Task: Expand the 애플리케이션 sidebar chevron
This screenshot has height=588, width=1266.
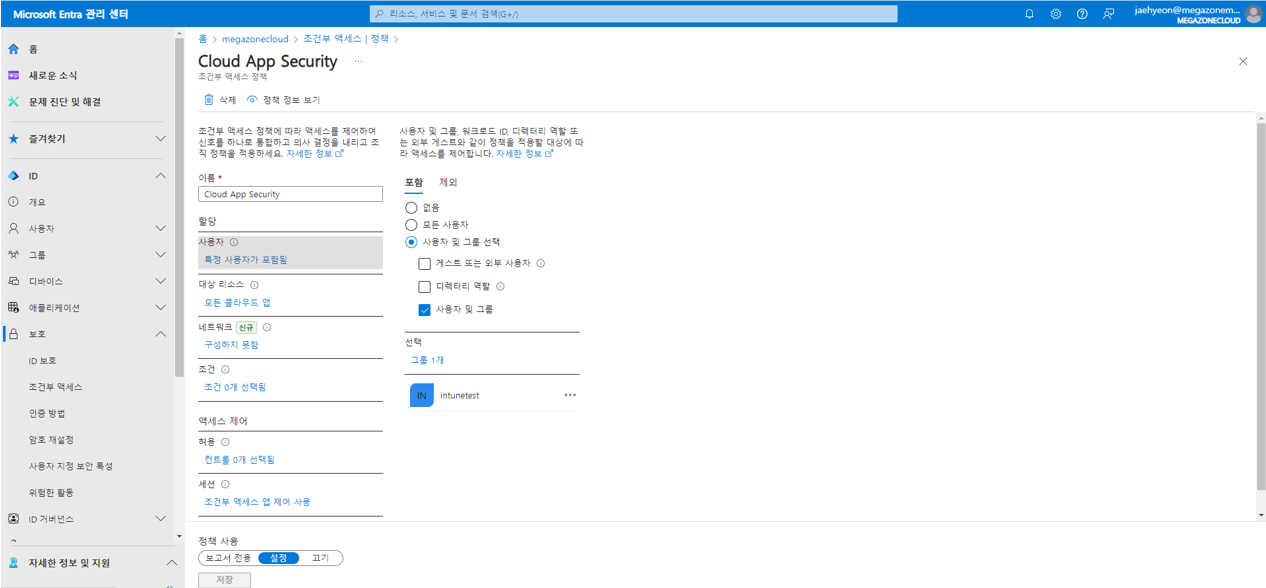Action: coord(160,308)
